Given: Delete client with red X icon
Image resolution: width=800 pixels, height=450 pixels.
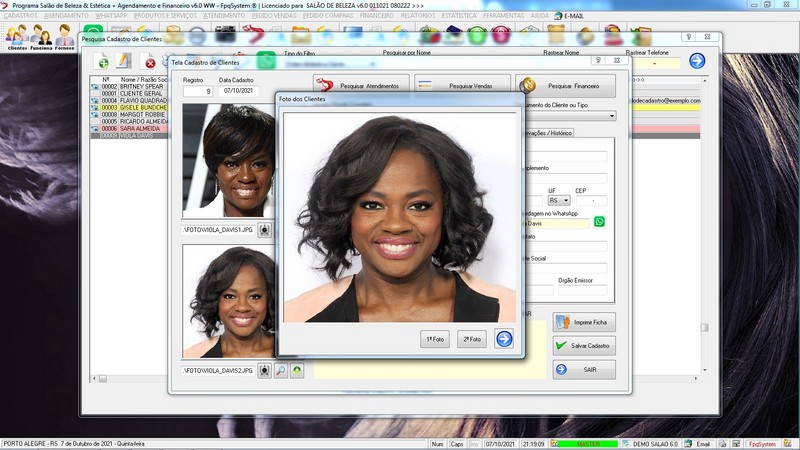Looking at the screenshot, I should [149, 63].
